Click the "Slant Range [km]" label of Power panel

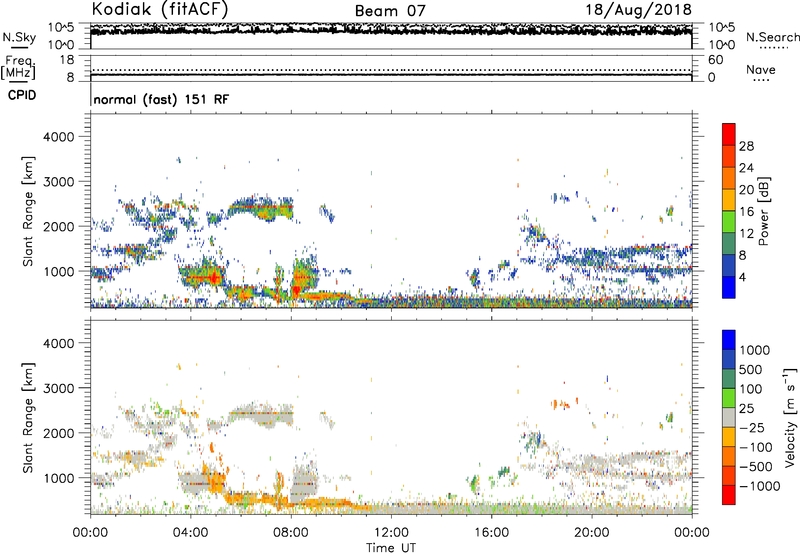click(28, 211)
